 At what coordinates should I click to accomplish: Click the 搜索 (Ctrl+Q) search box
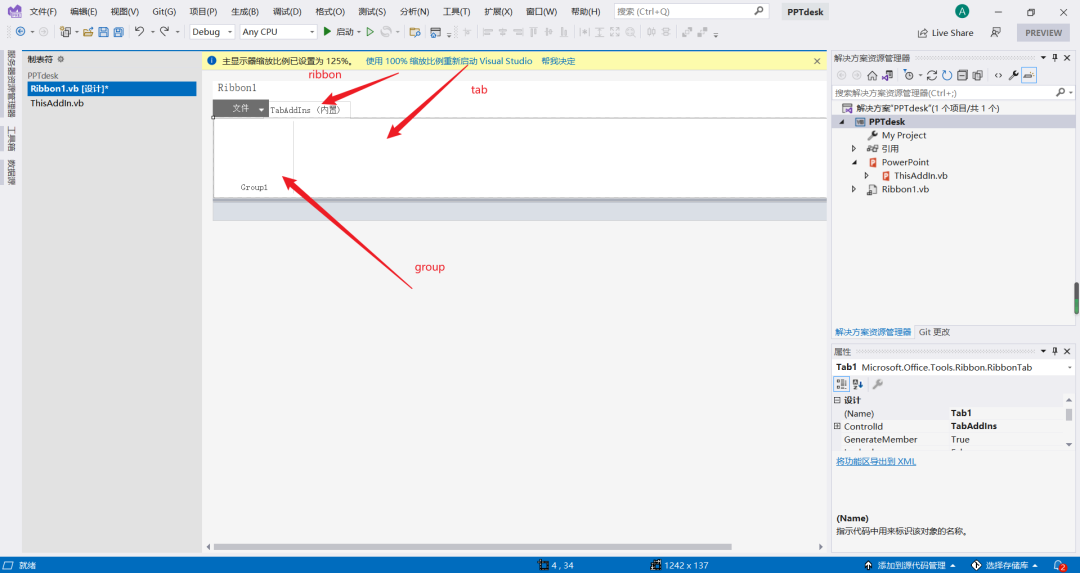tap(691, 11)
